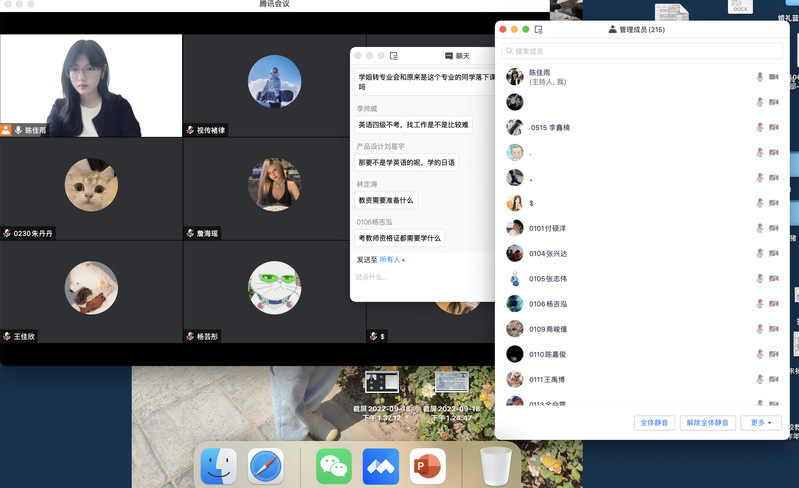Dock the members panel using the title bar icon

click(539, 30)
